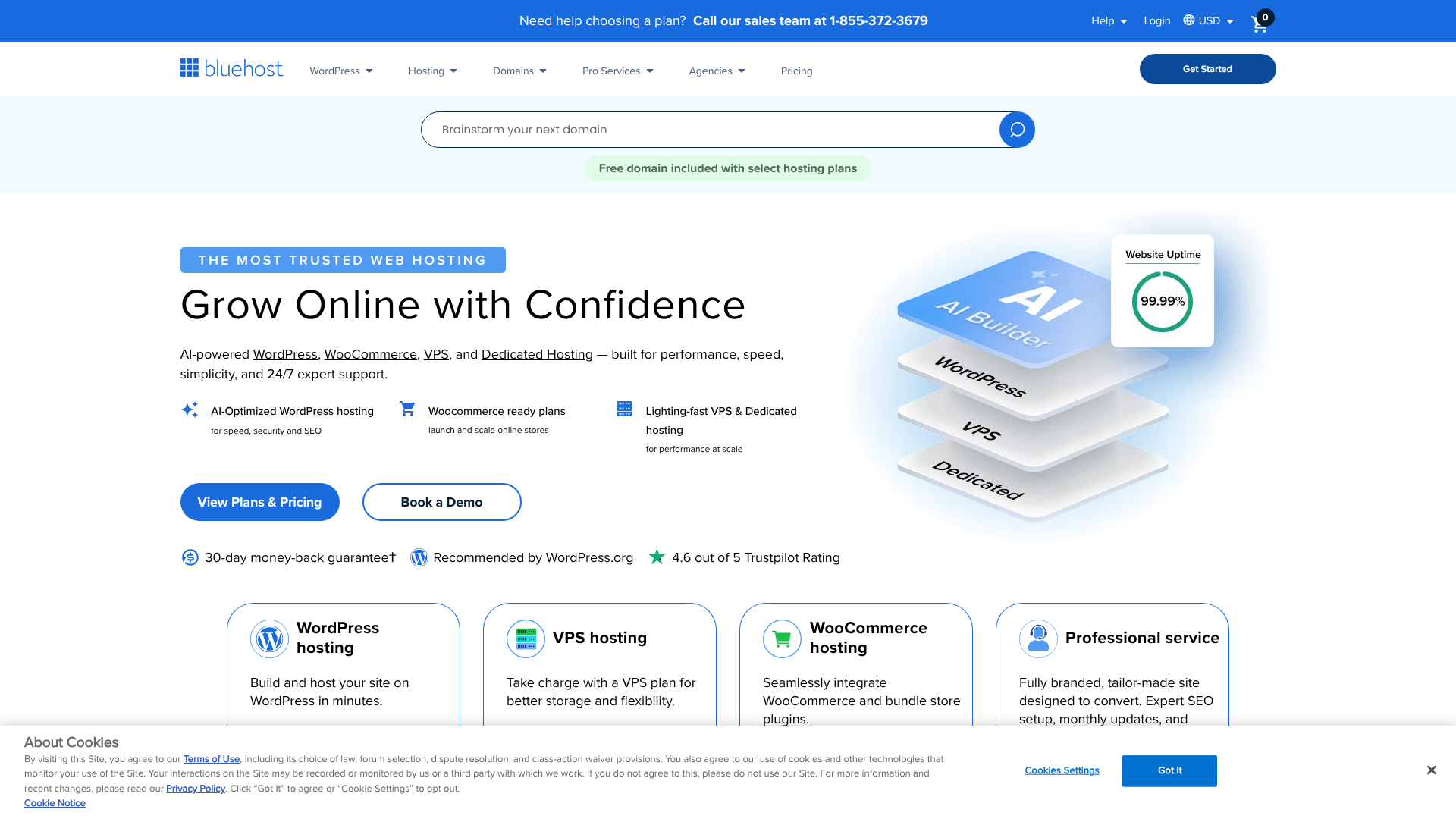
Task: Click the Bluehost logo
Action: pos(231,68)
